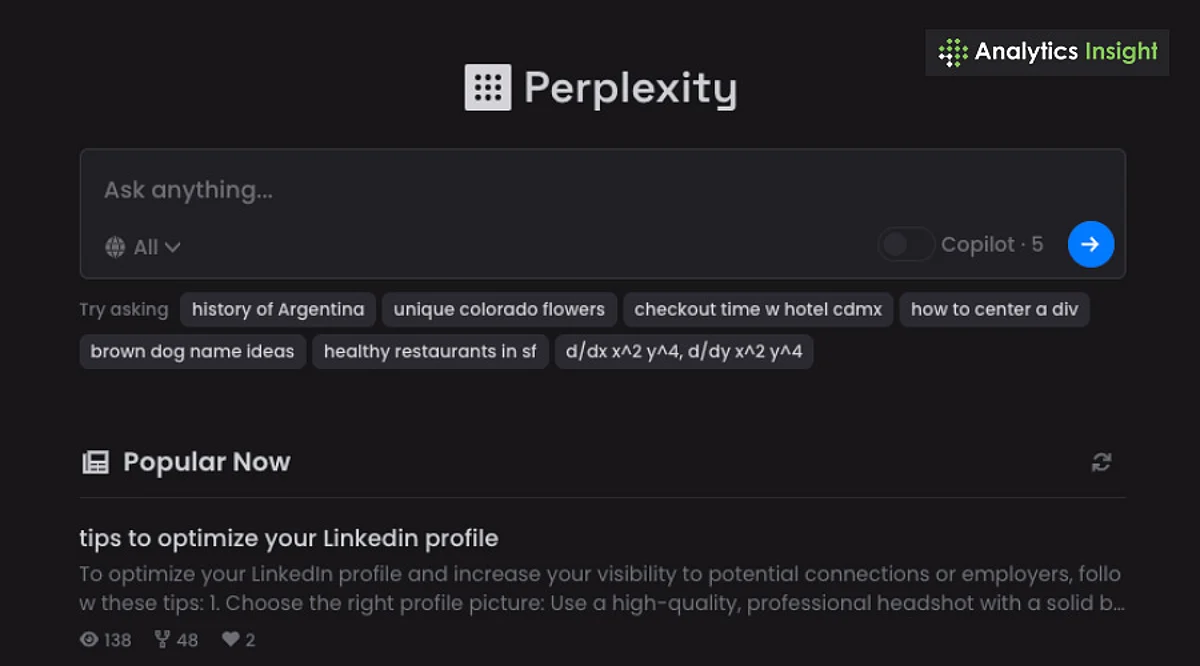
Task: Click the fork icon showing 48
Action: click(162, 639)
